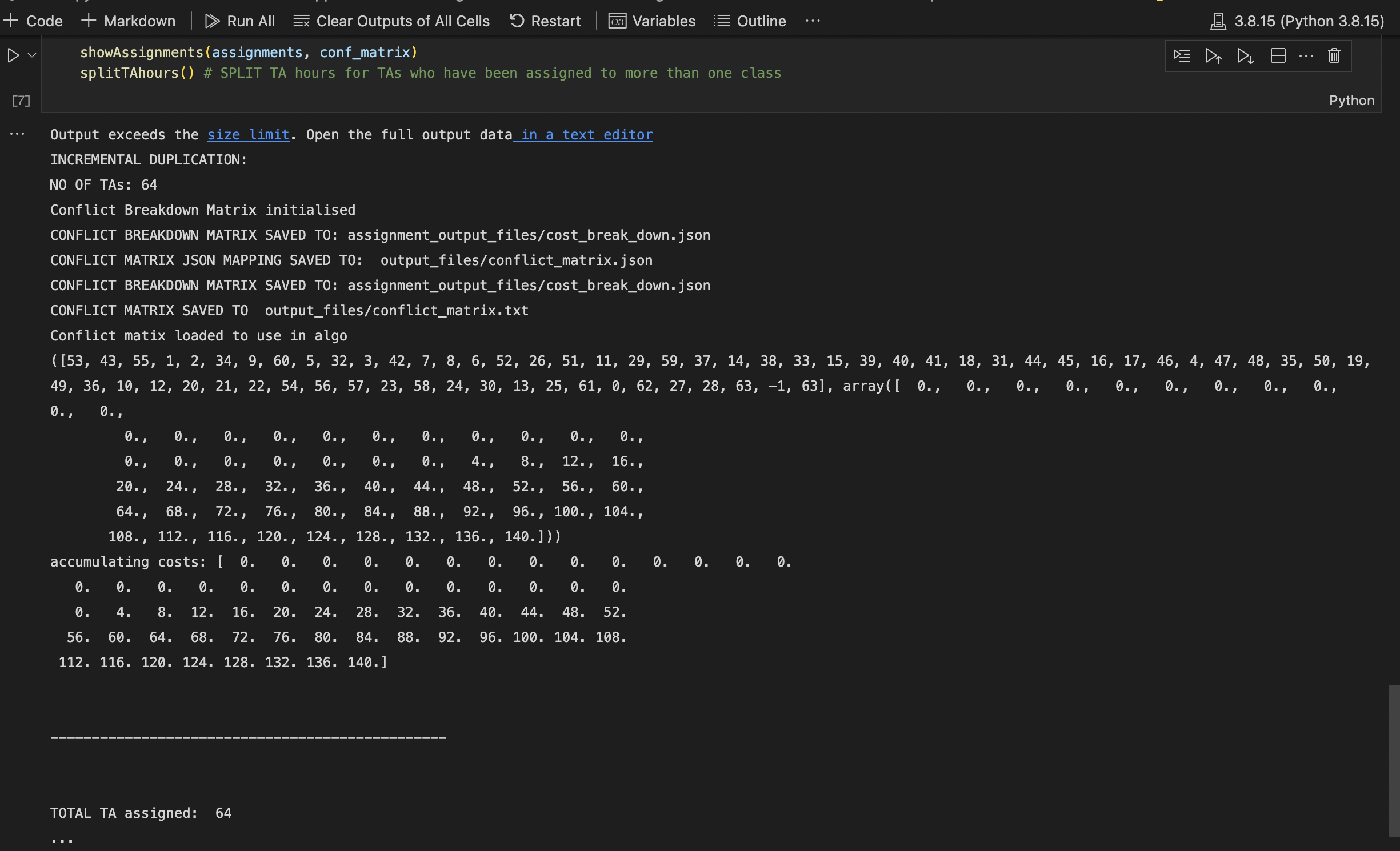Screen dimensions: 1400x851
Task: Execute Above Cells icon
Action: pos(1214,55)
